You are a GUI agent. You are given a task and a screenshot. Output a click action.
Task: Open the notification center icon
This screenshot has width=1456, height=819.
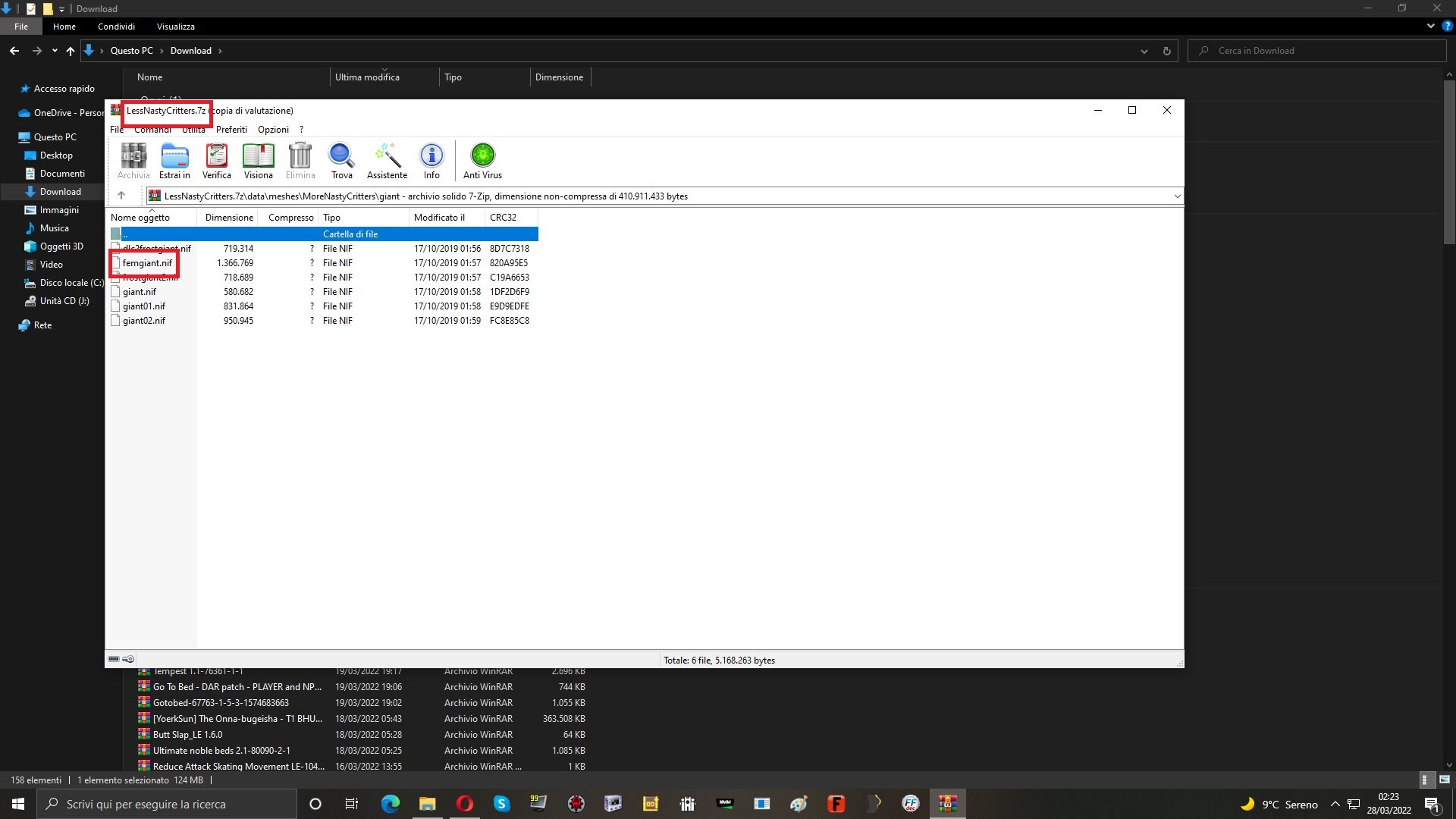(x=1432, y=804)
